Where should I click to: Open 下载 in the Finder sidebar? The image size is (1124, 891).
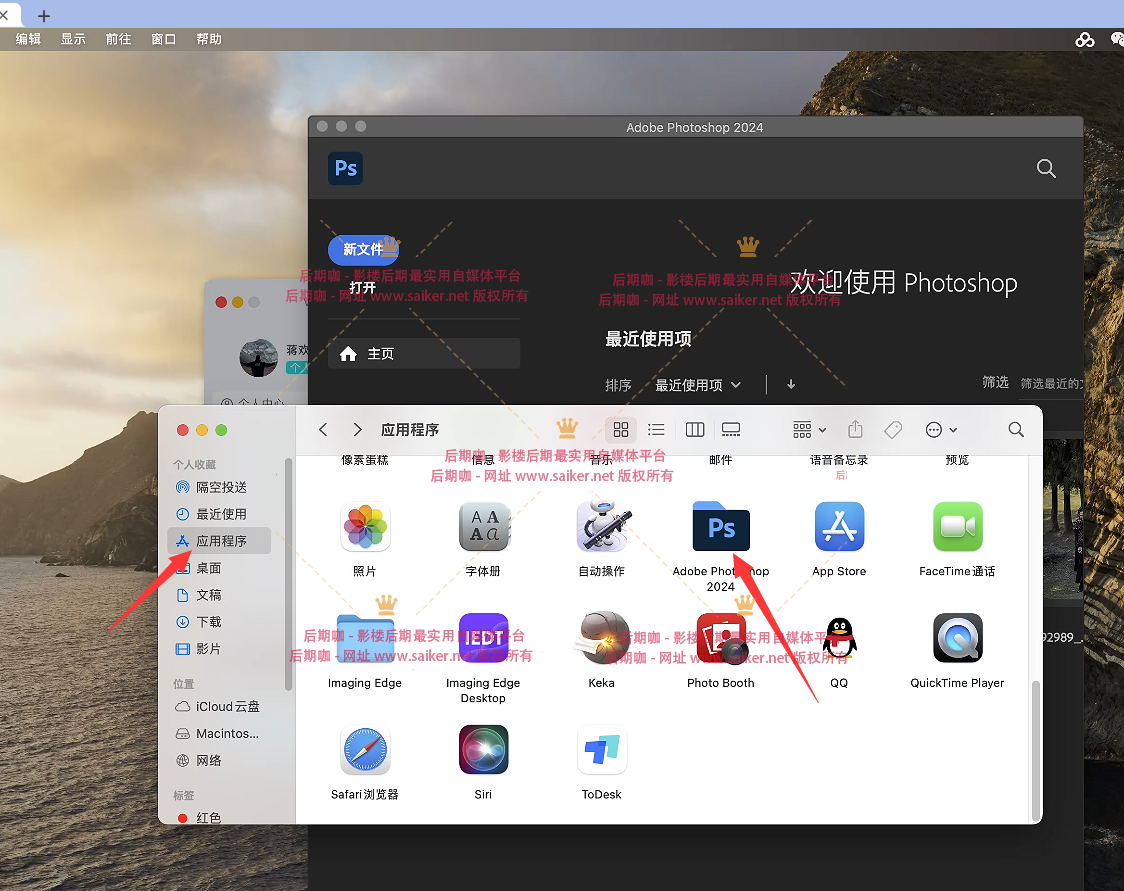[219, 621]
